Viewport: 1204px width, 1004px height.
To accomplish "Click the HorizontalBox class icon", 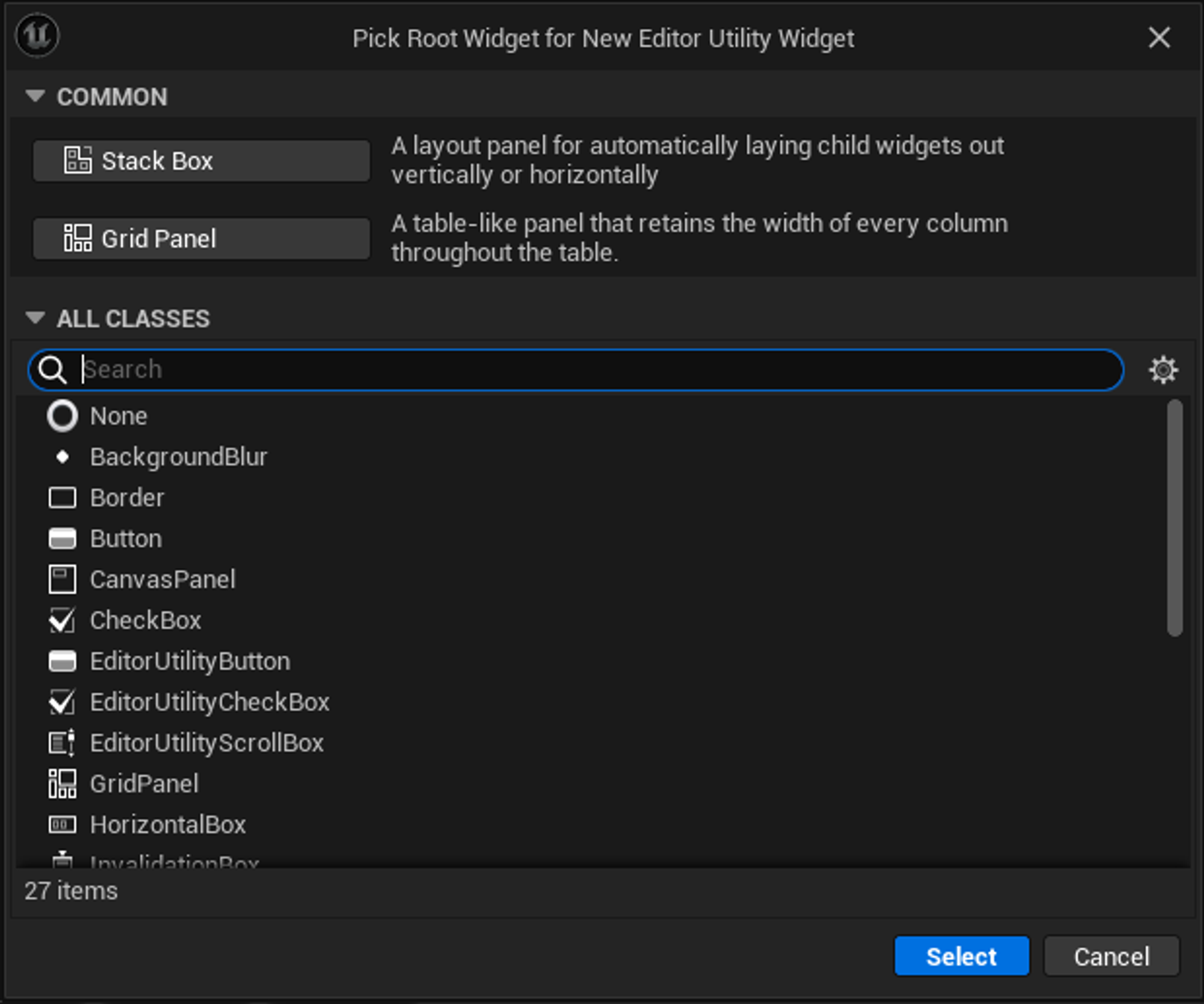I will pos(62,825).
